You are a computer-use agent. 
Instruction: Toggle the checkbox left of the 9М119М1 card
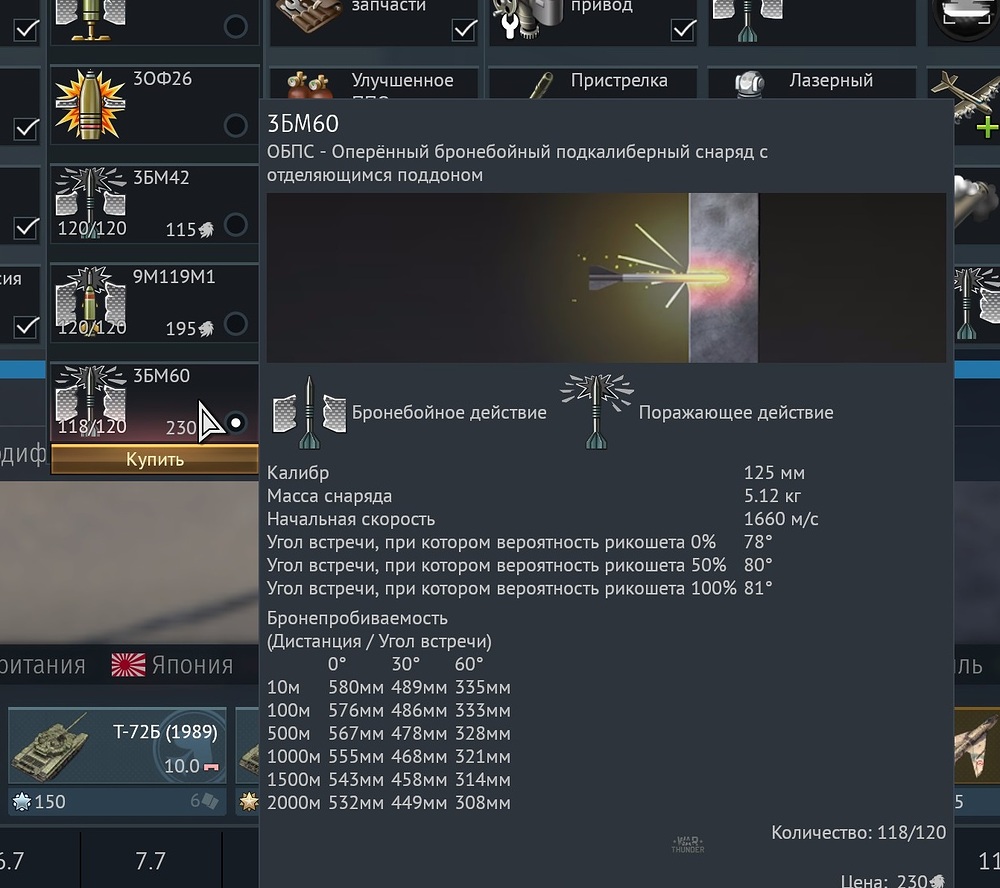pos(26,327)
